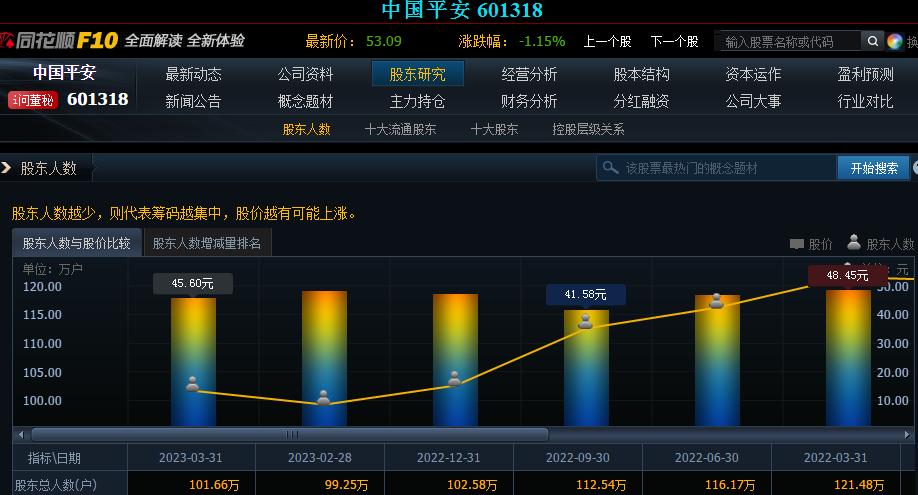Switch to 股东人数与股价比较 tab
The width and height of the screenshot is (918, 495).
pos(77,243)
